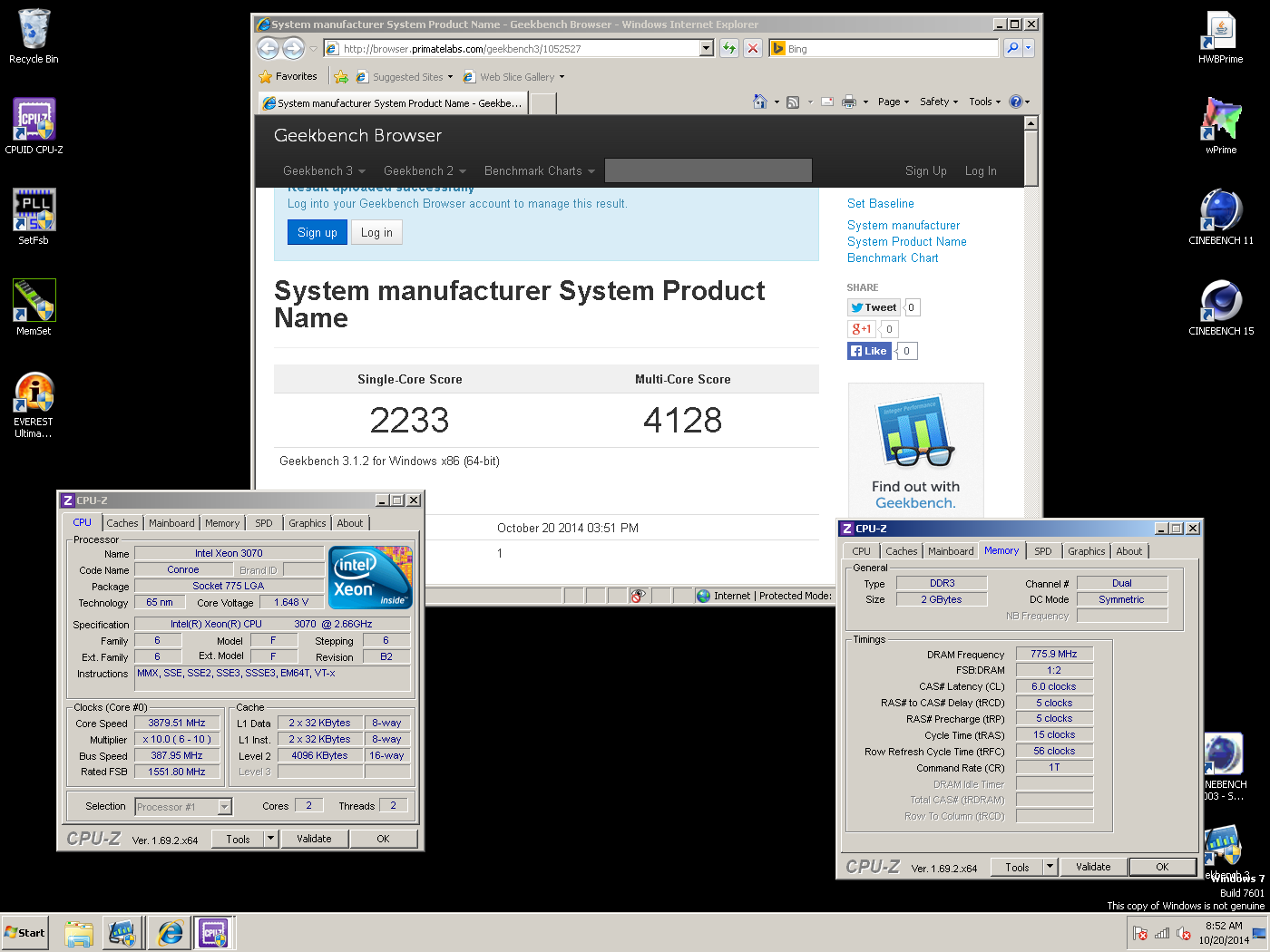1270x952 pixels.
Task: Open the wPrime desktop shortcut
Action: pyautogui.click(x=1221, y=127)
